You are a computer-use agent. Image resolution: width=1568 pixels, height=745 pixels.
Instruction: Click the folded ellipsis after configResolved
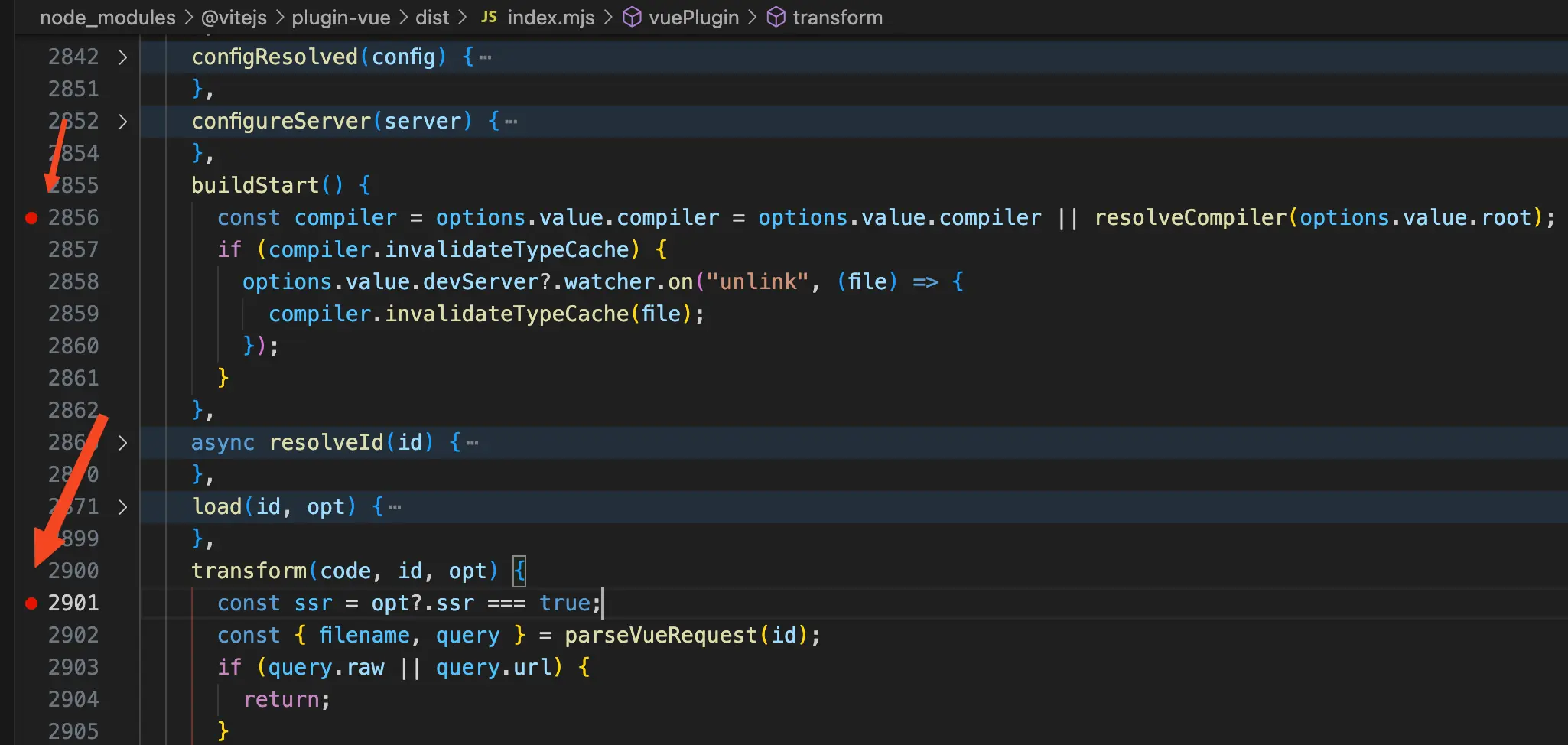pyautogui.click(x=485, y=57)
